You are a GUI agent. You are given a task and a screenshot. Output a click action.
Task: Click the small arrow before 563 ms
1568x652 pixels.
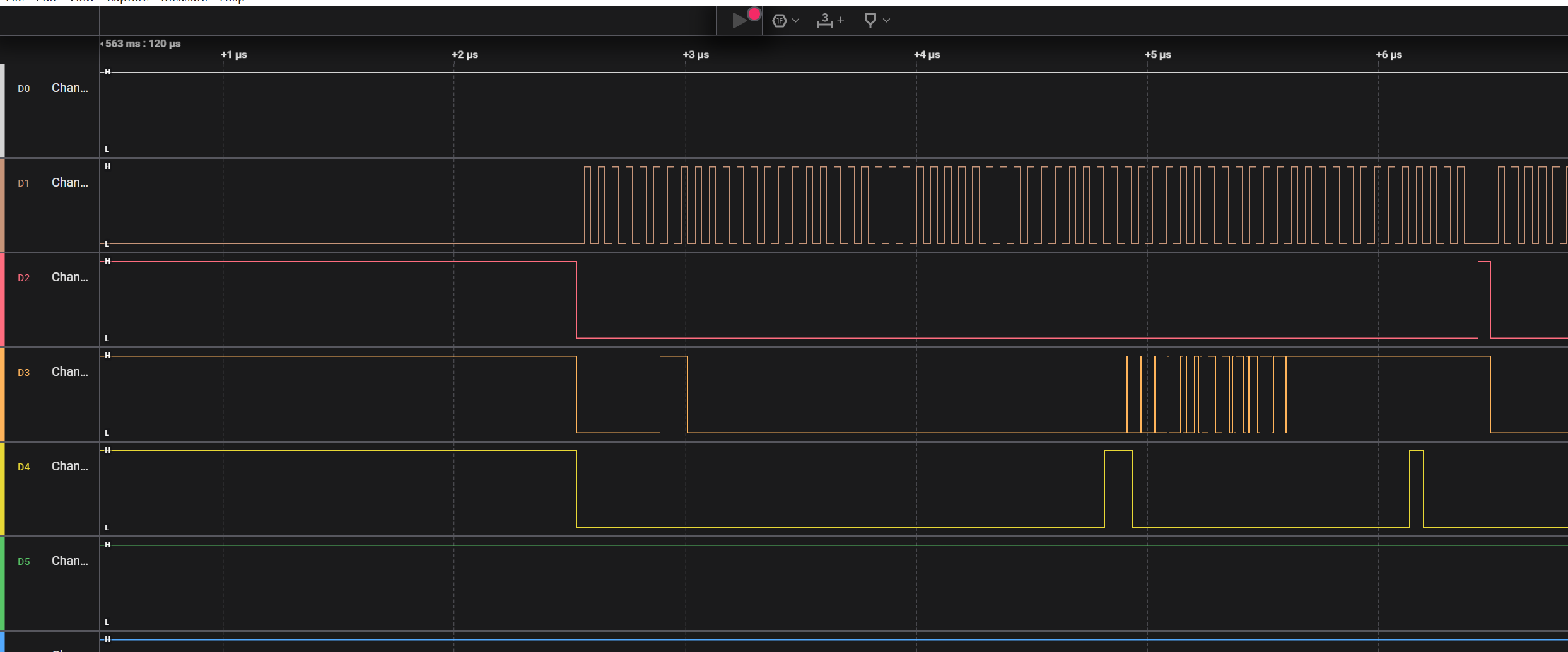[x=102, y=44]
